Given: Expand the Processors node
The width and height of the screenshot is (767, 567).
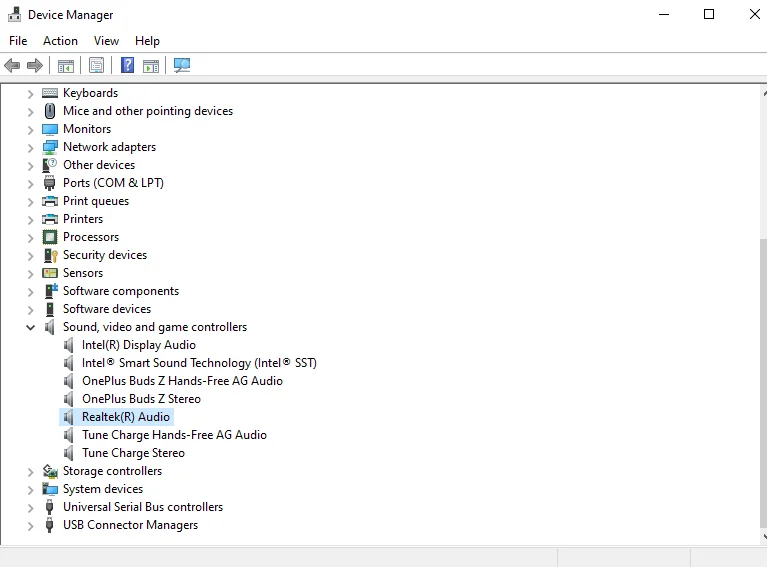Looking at the screenshot, I should (x=30, y=238).
